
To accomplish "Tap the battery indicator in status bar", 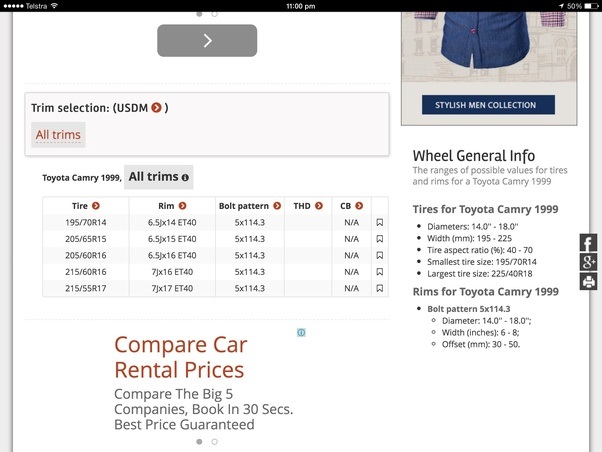I will 591,6.
